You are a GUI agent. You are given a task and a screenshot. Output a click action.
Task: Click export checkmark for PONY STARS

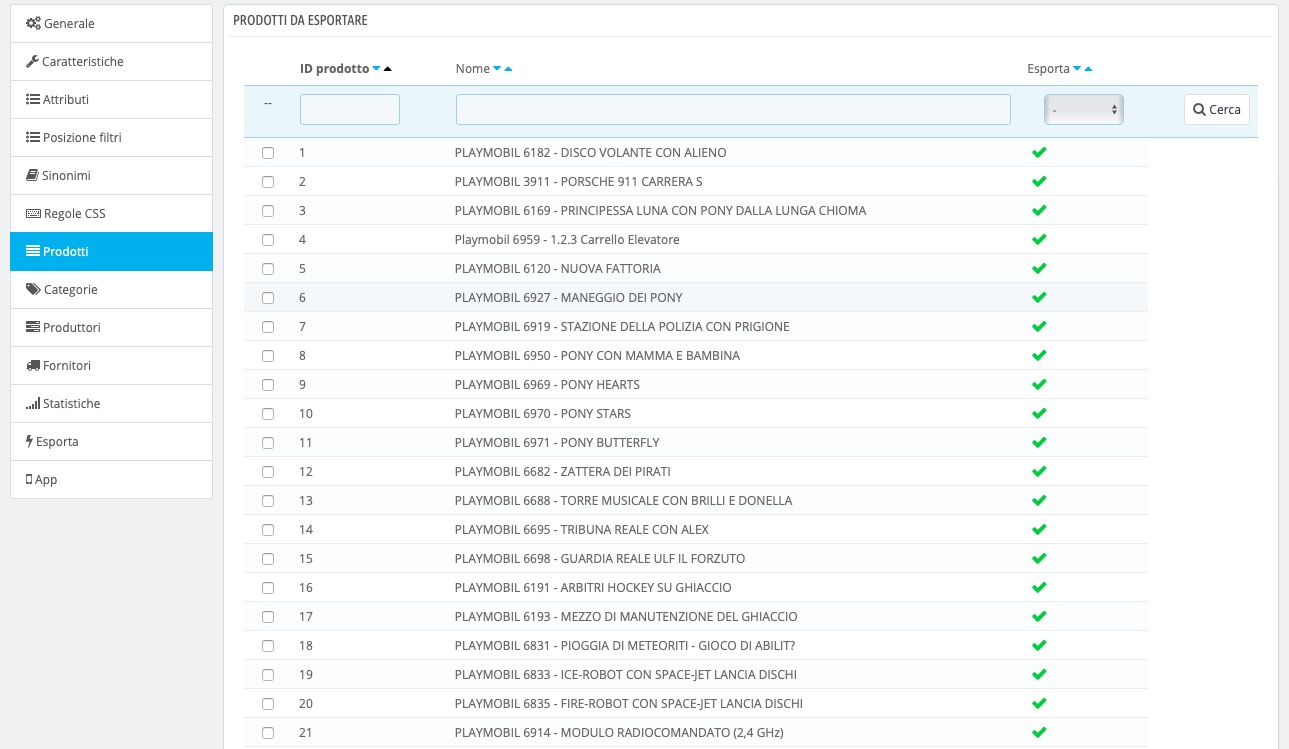pos(1039,414)
